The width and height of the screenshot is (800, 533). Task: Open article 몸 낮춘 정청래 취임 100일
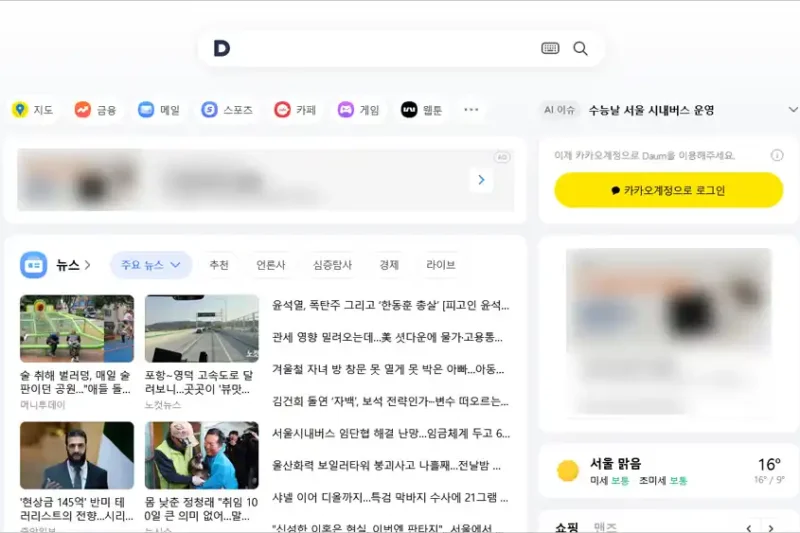point(202,509)
